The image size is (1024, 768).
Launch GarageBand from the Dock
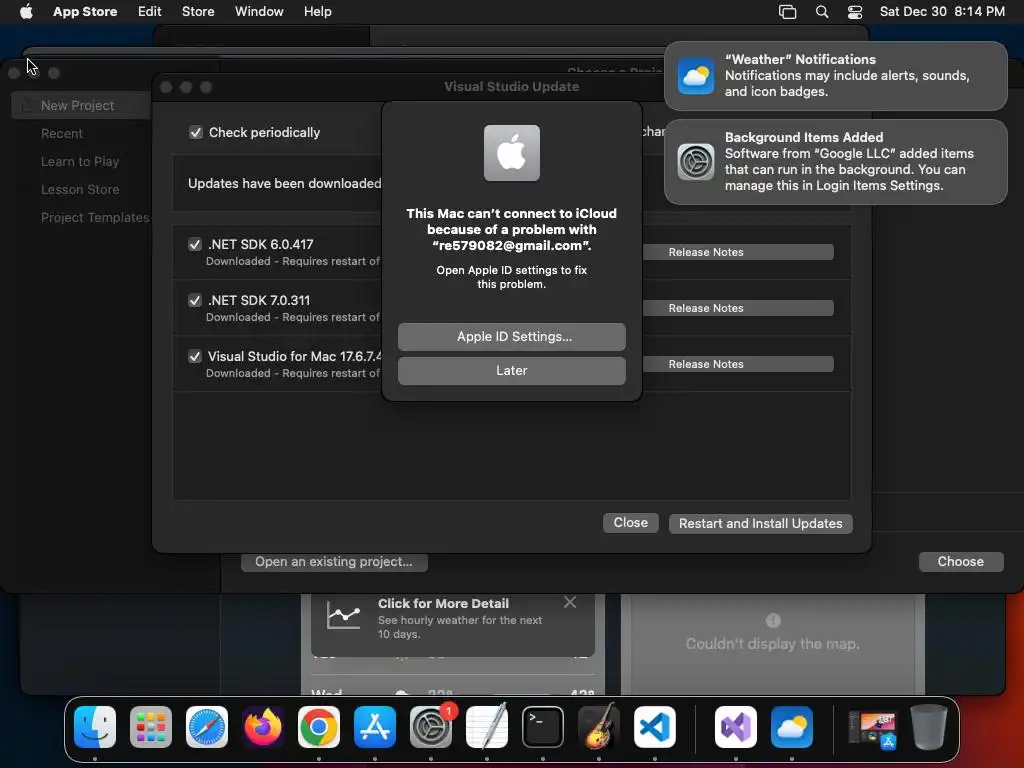[x=599, y=727]
